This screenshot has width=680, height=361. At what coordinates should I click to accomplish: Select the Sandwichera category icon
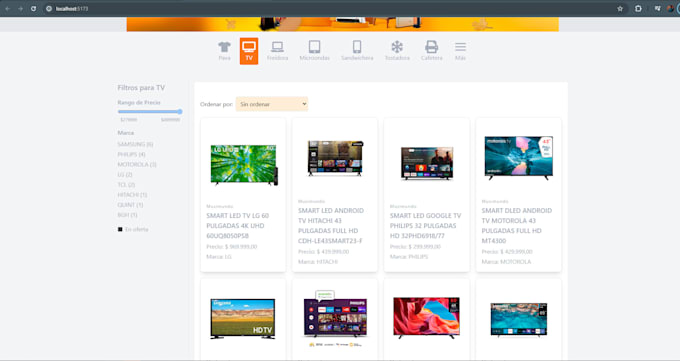(357, 47)
